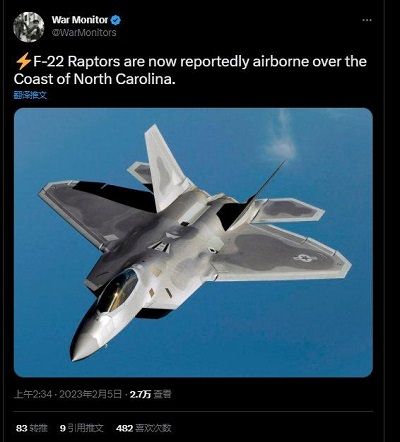Click the first line mentioning F-22 Raptors

pyautogui.click(x=191, y=62)
